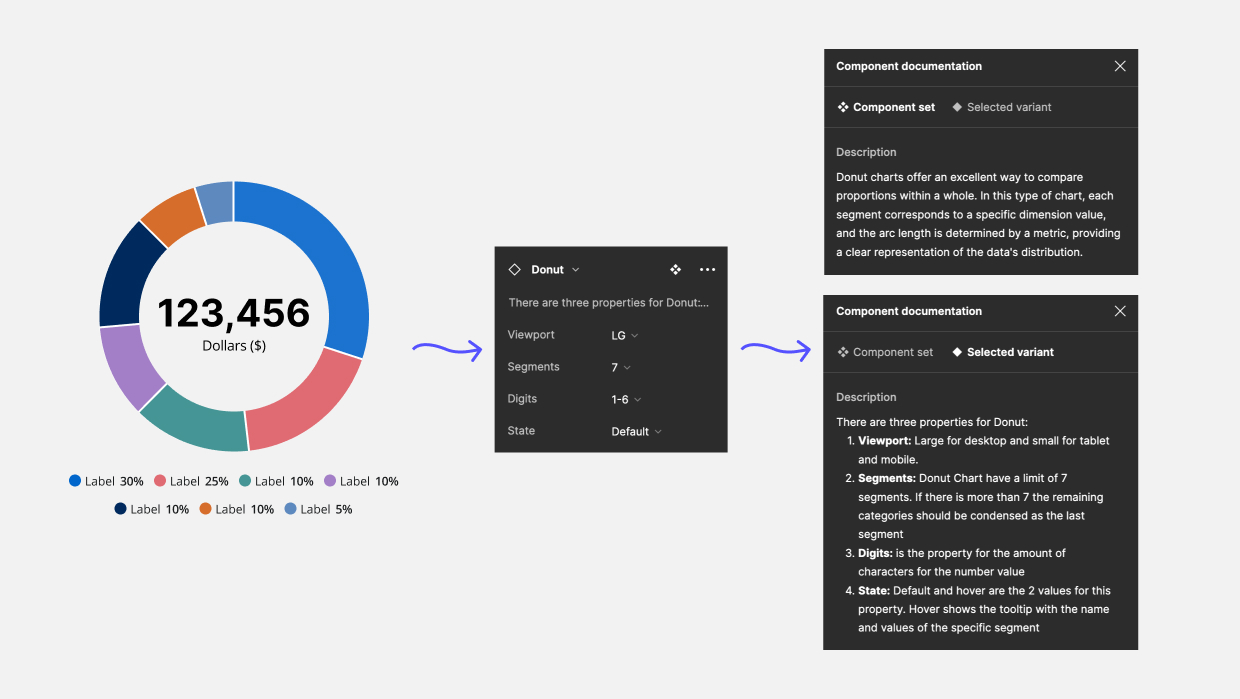Click the diamond component icon beside Donut
The height and width of the screenshot is (699, 1240).
[514, 270]
